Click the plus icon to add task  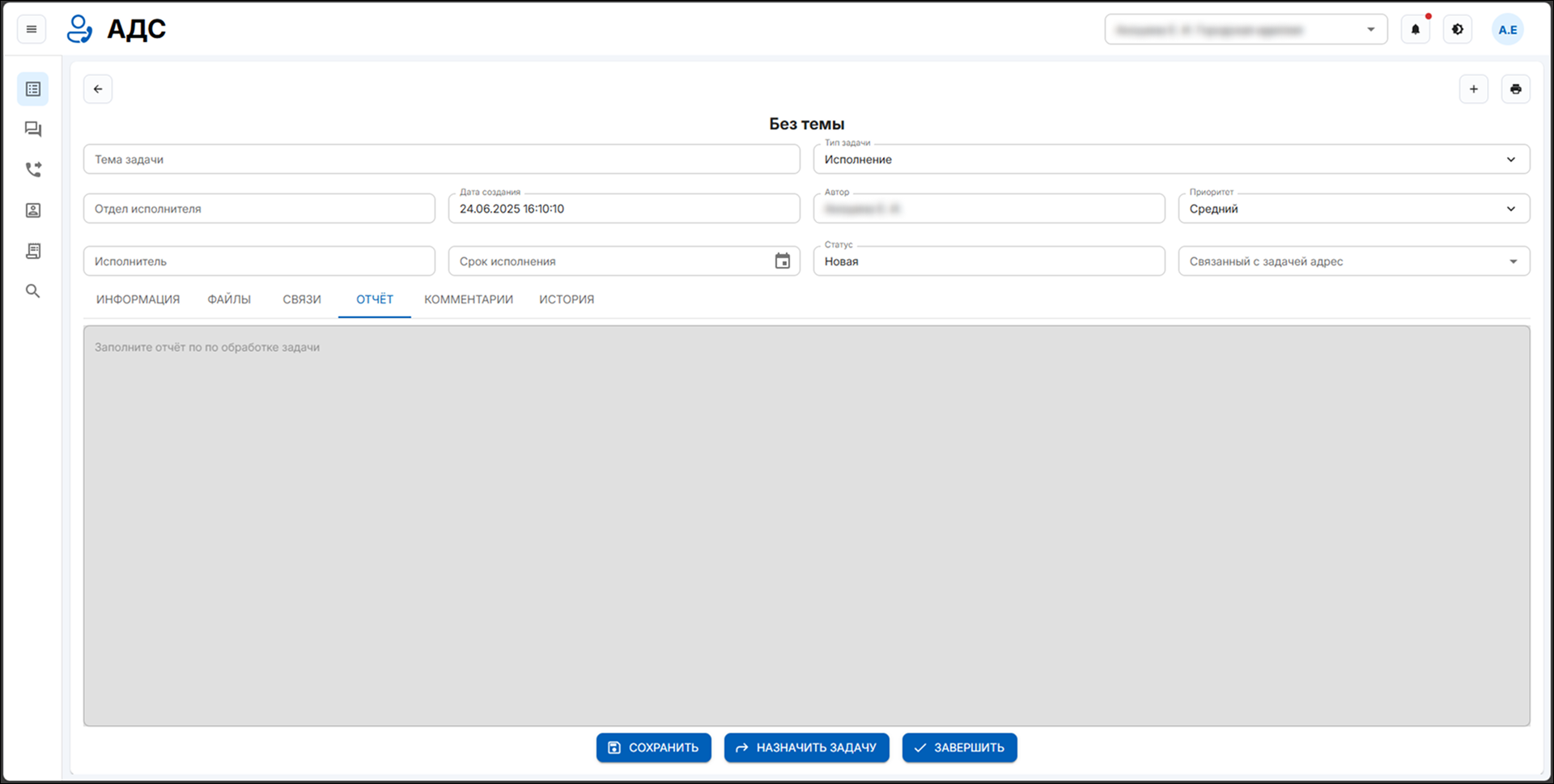click(x=1473, y=89)
